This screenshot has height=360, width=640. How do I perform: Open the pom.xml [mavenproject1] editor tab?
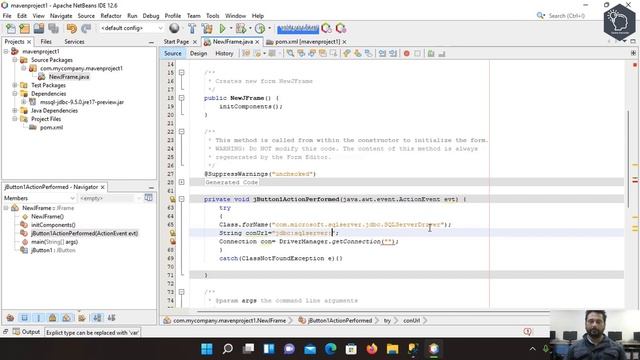point(306,42)
